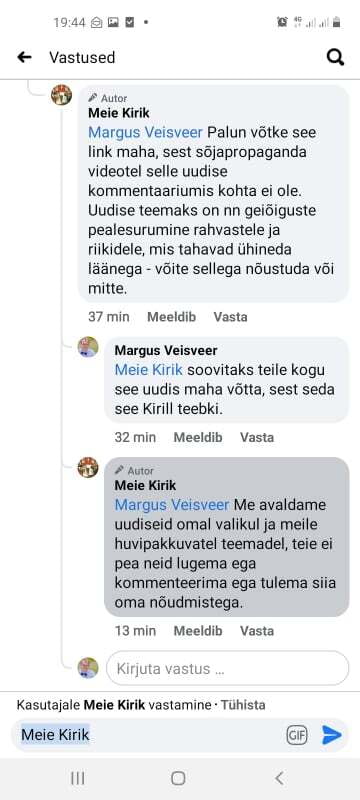Tap Android home navigation button
The width and height of the screenshot is (360, 800).
point(178,778)
